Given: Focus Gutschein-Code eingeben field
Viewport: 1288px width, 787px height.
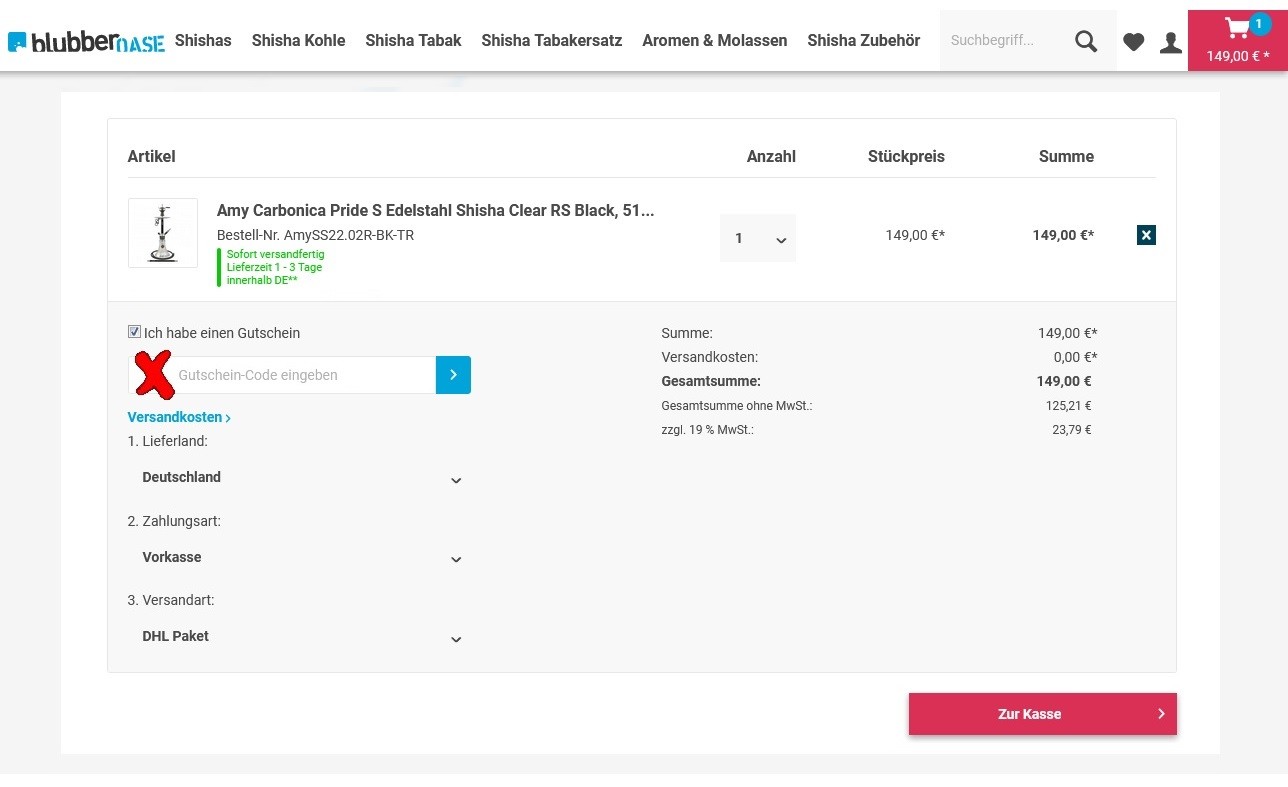Looking at the screenshot, I should pyautogui.click(x=282, y=375).
